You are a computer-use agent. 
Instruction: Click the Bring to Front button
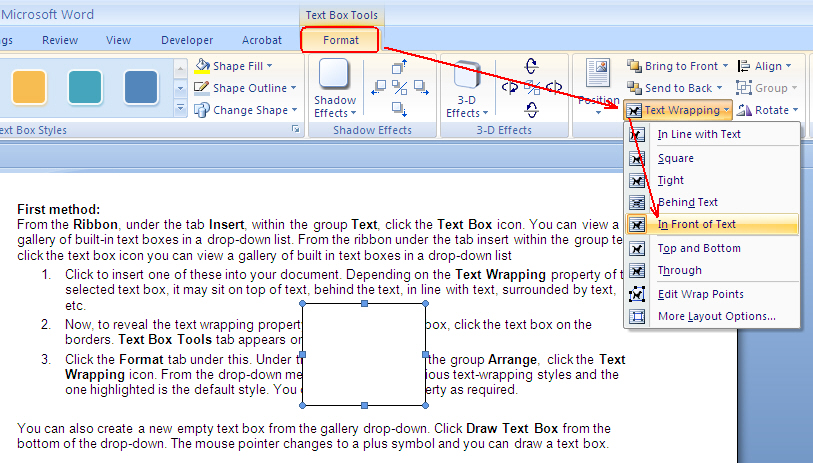pos(674,66)
